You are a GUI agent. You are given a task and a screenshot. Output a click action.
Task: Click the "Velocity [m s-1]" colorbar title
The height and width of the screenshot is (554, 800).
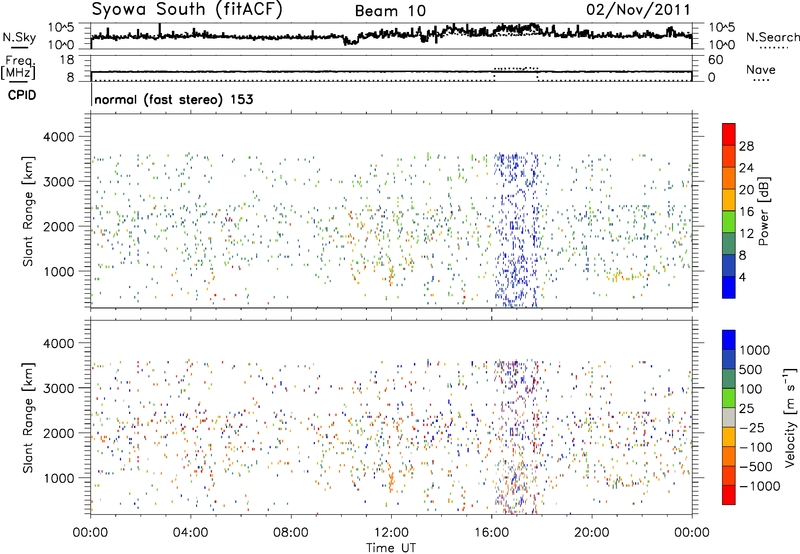(x=790, y=417)
